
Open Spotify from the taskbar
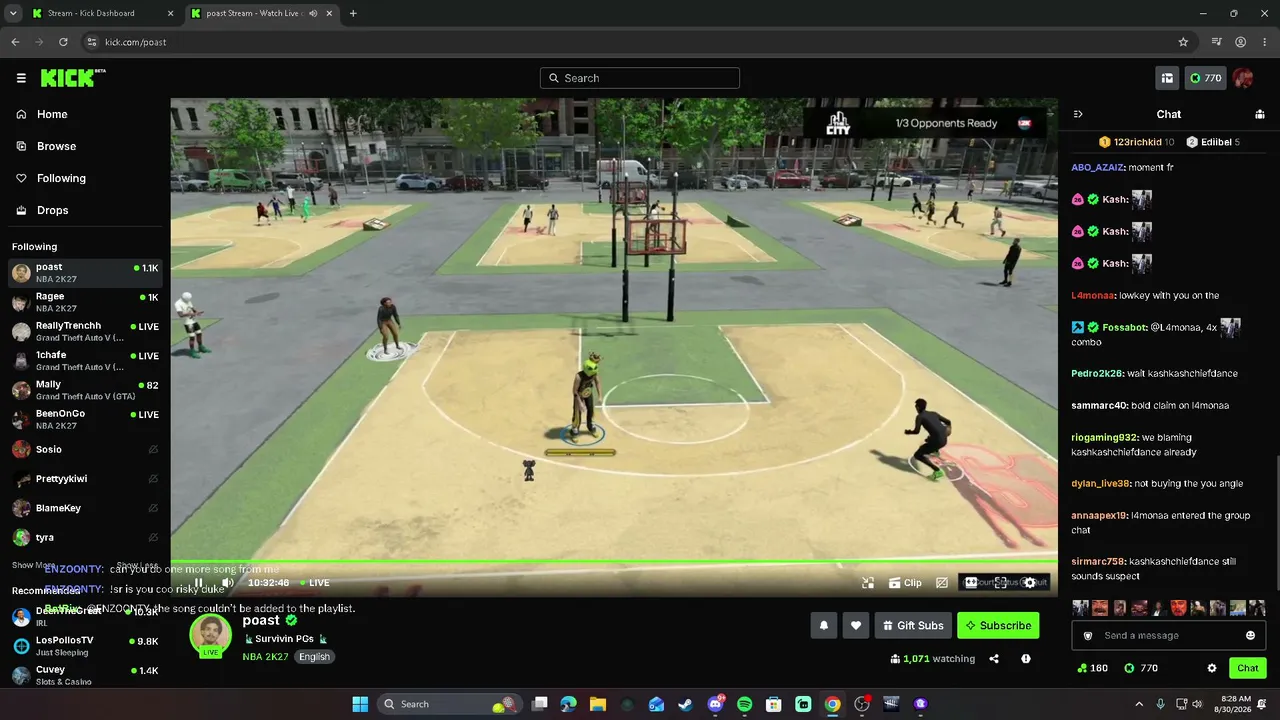pyautogui.click(x=744, y=704)
